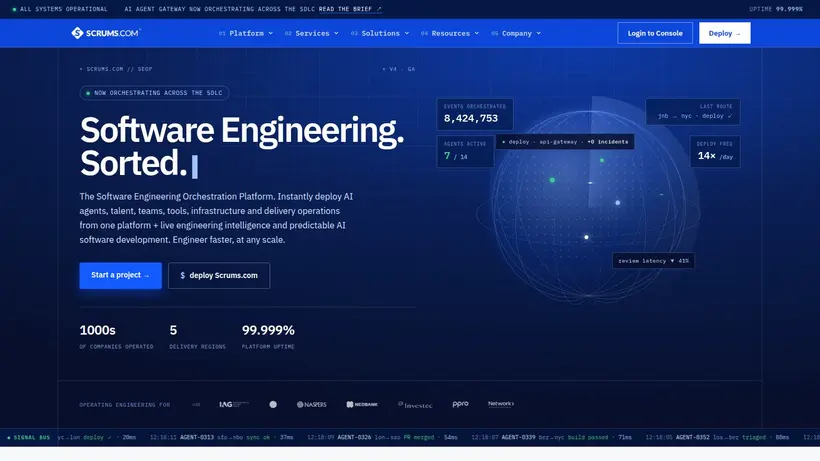Image resolution: width=820 pixels, height=461 pixels.
Task: Click the Investec logo
Action: [x=415, y=405]
